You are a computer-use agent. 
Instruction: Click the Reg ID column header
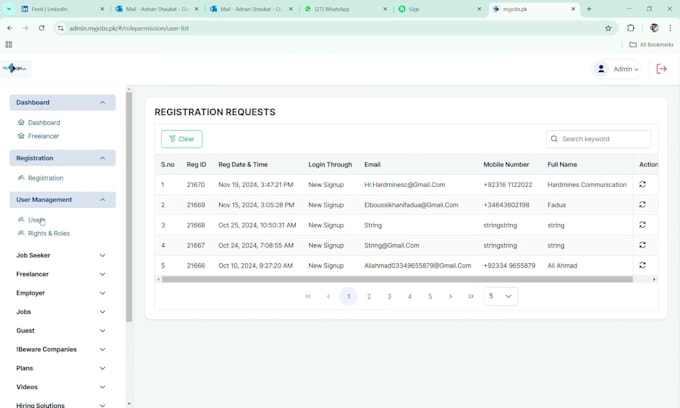pos(196,165)
